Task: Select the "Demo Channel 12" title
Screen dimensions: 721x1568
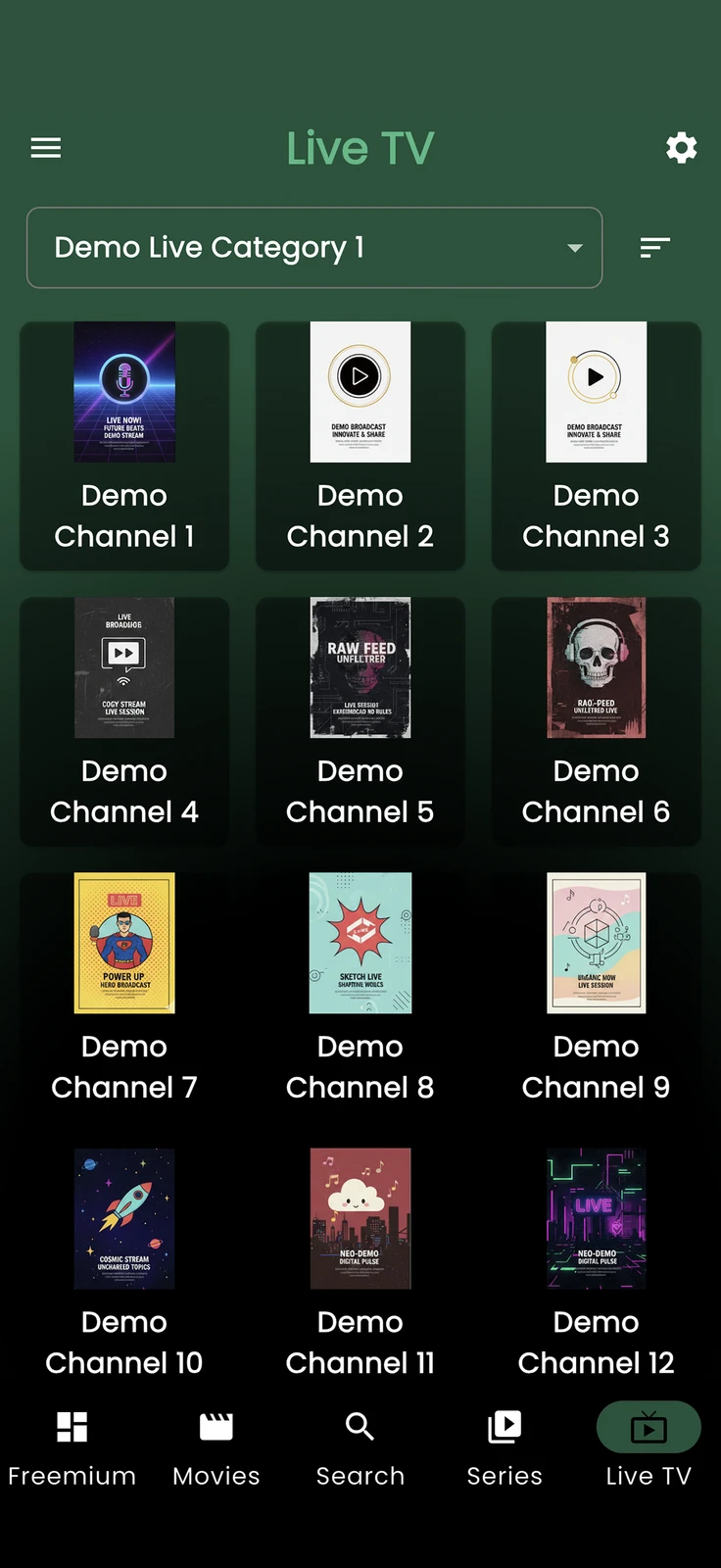Action: [597, 1343]
